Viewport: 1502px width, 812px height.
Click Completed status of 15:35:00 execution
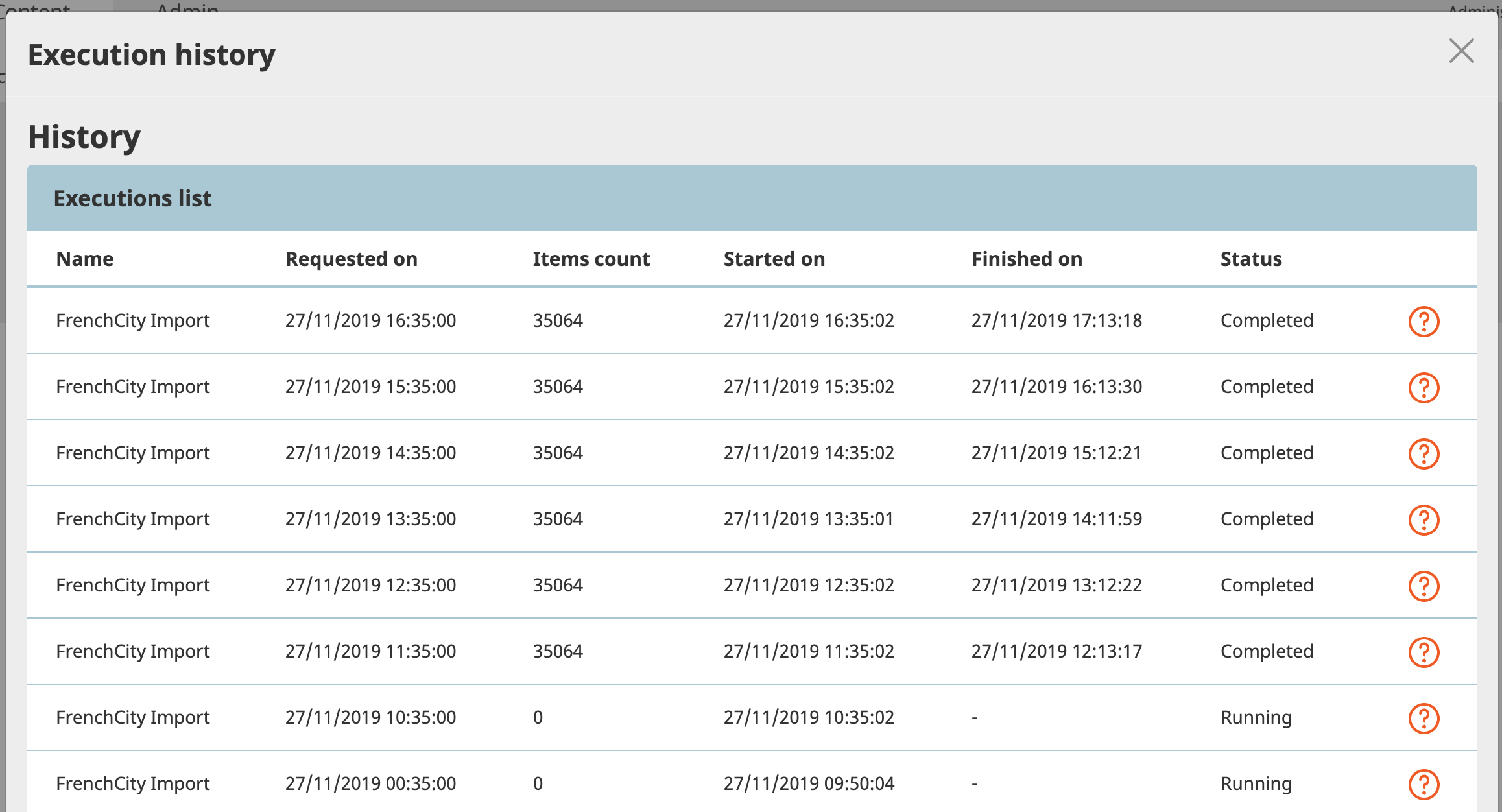coord(1267,387)
